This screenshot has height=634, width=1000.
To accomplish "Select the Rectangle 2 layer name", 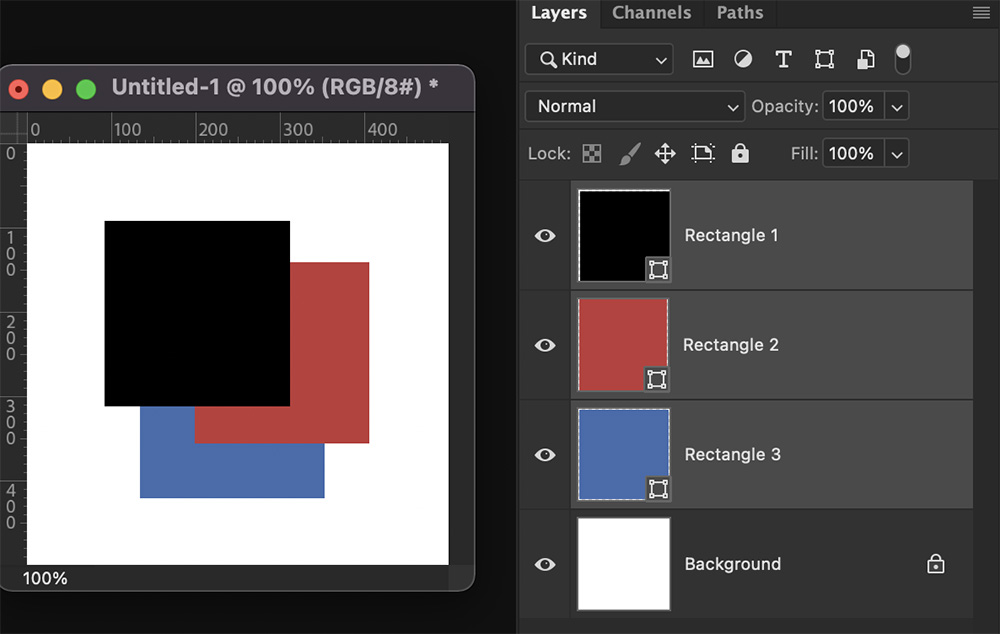I will [x=731, y=345].
